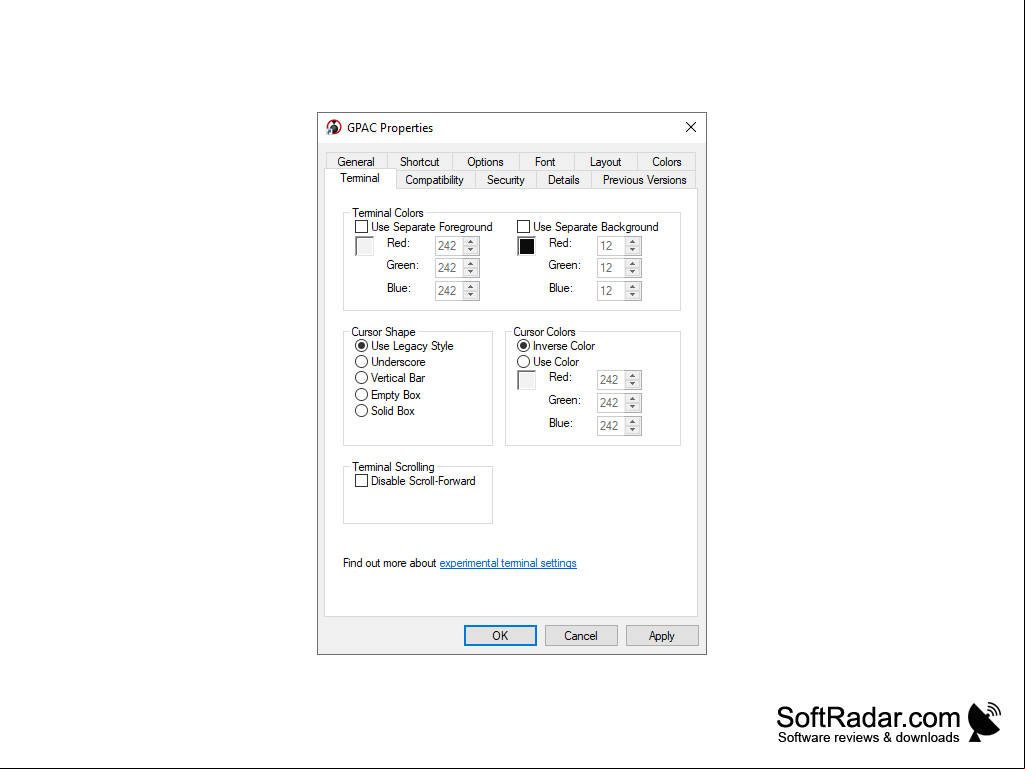
Task: Click the GPAC icon in the title bar
Action: click(334, 128)
